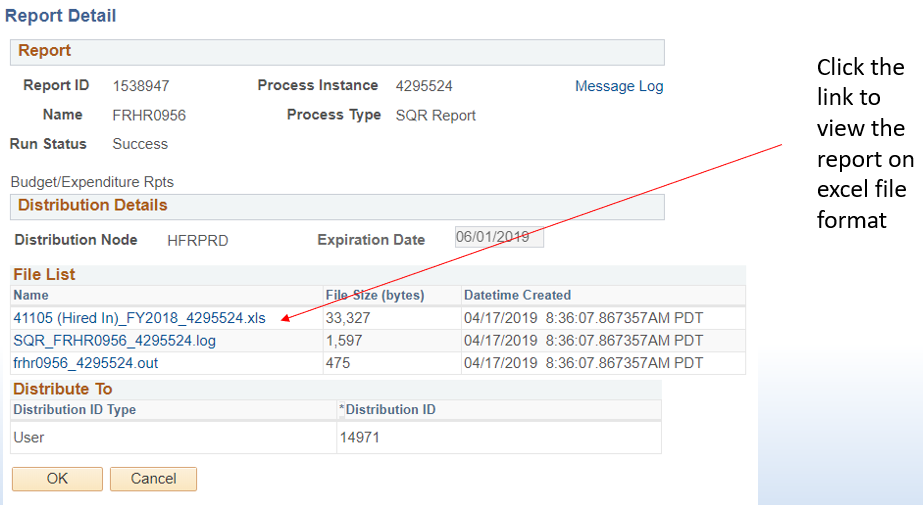Select the File Size (bytes) column header
The image size is (923, 505).
point(375,295)
